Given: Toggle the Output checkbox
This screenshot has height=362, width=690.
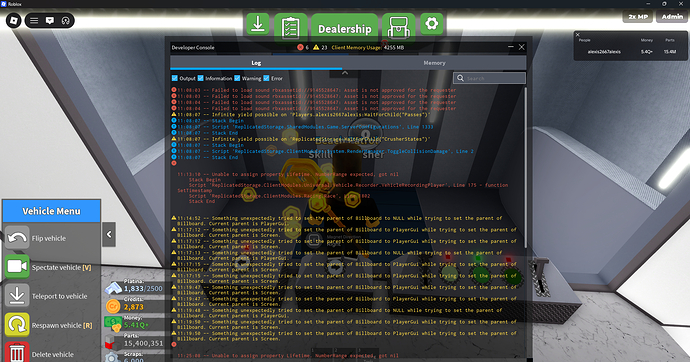Looking at the screenshot, I should click(x=175, y=78).
